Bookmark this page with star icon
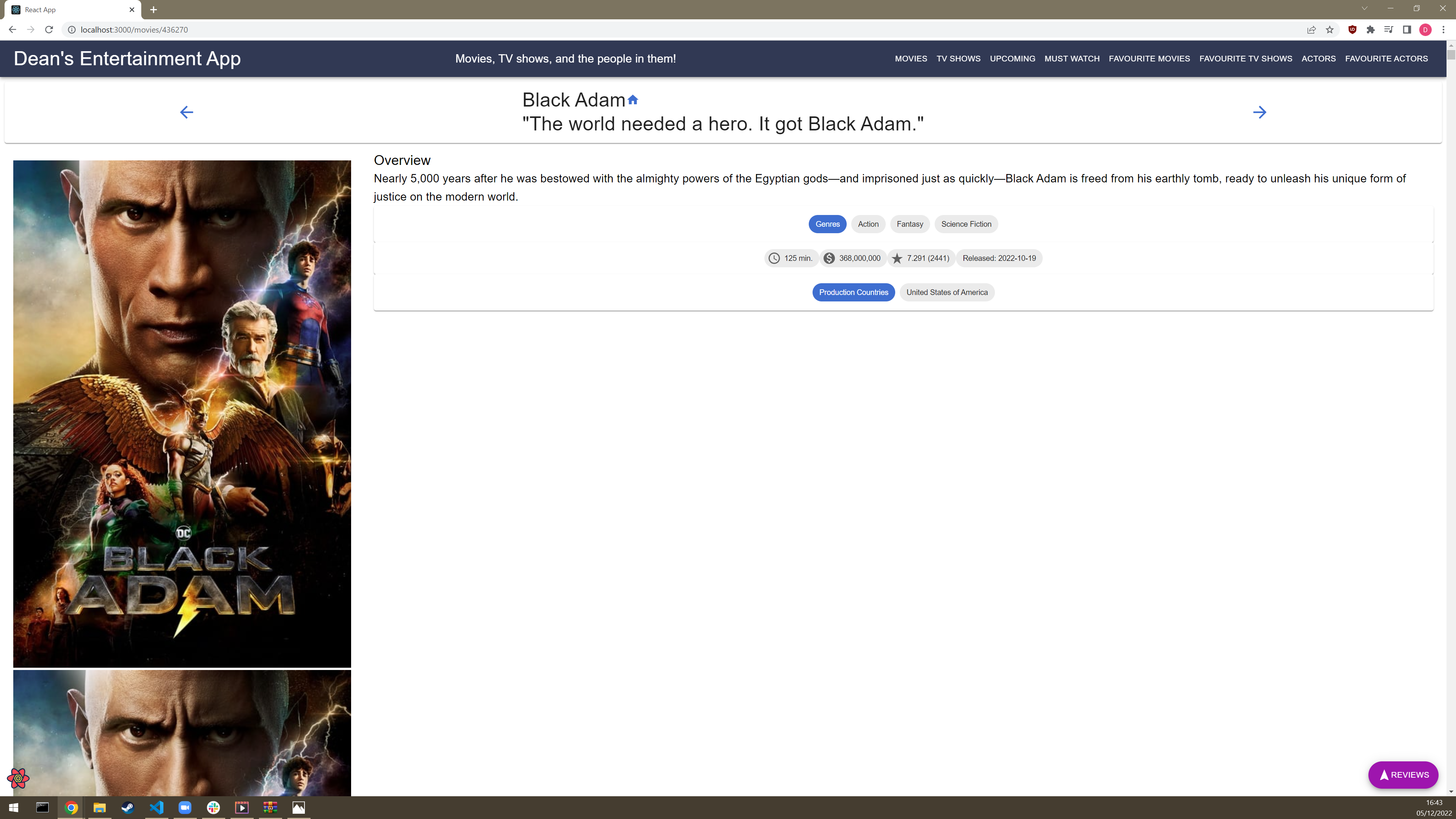This screenshot has height=819, width=1456. [x=1329, y=30]
